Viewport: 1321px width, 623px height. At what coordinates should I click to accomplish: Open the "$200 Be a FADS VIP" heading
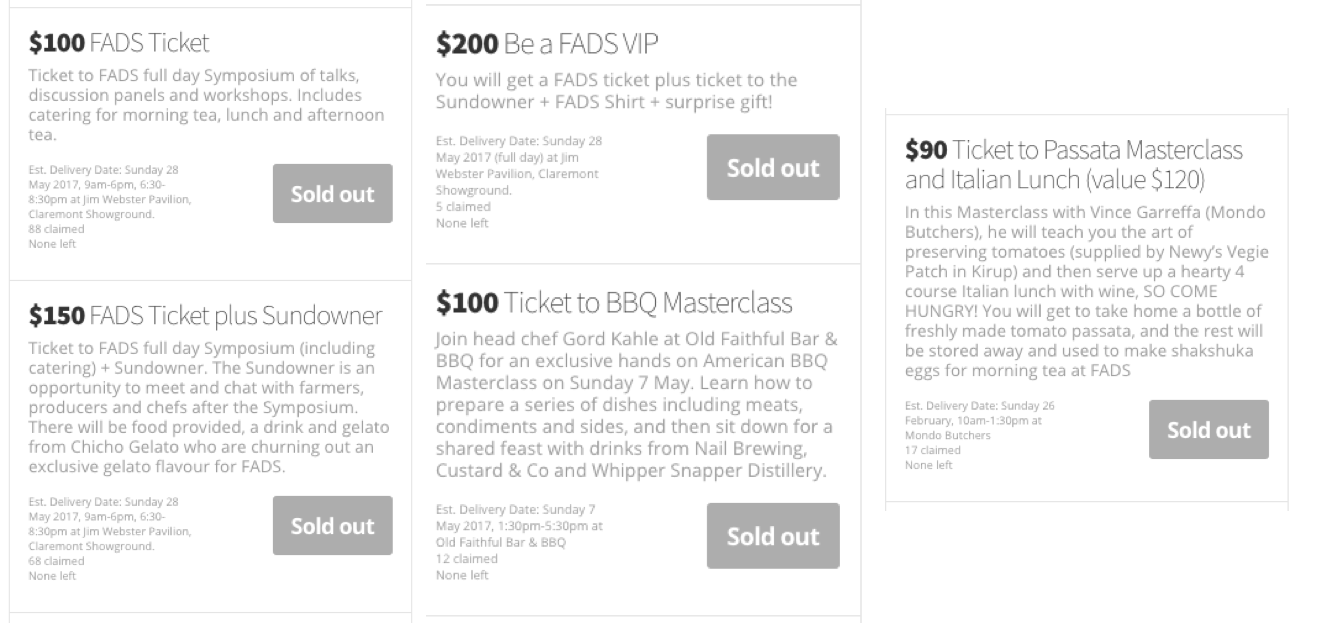pos(547,44)
